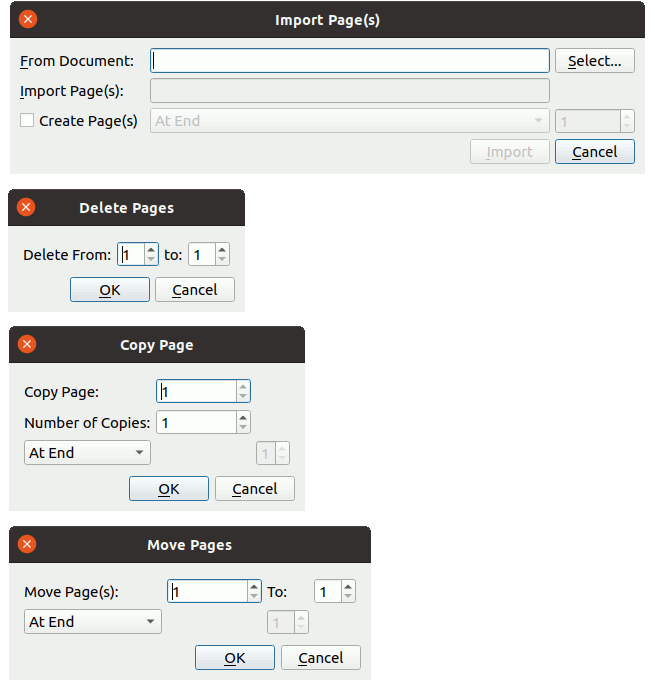Click the Move Page(s) input field
Viewport: 655px width, 685px height.
[207, 592]
